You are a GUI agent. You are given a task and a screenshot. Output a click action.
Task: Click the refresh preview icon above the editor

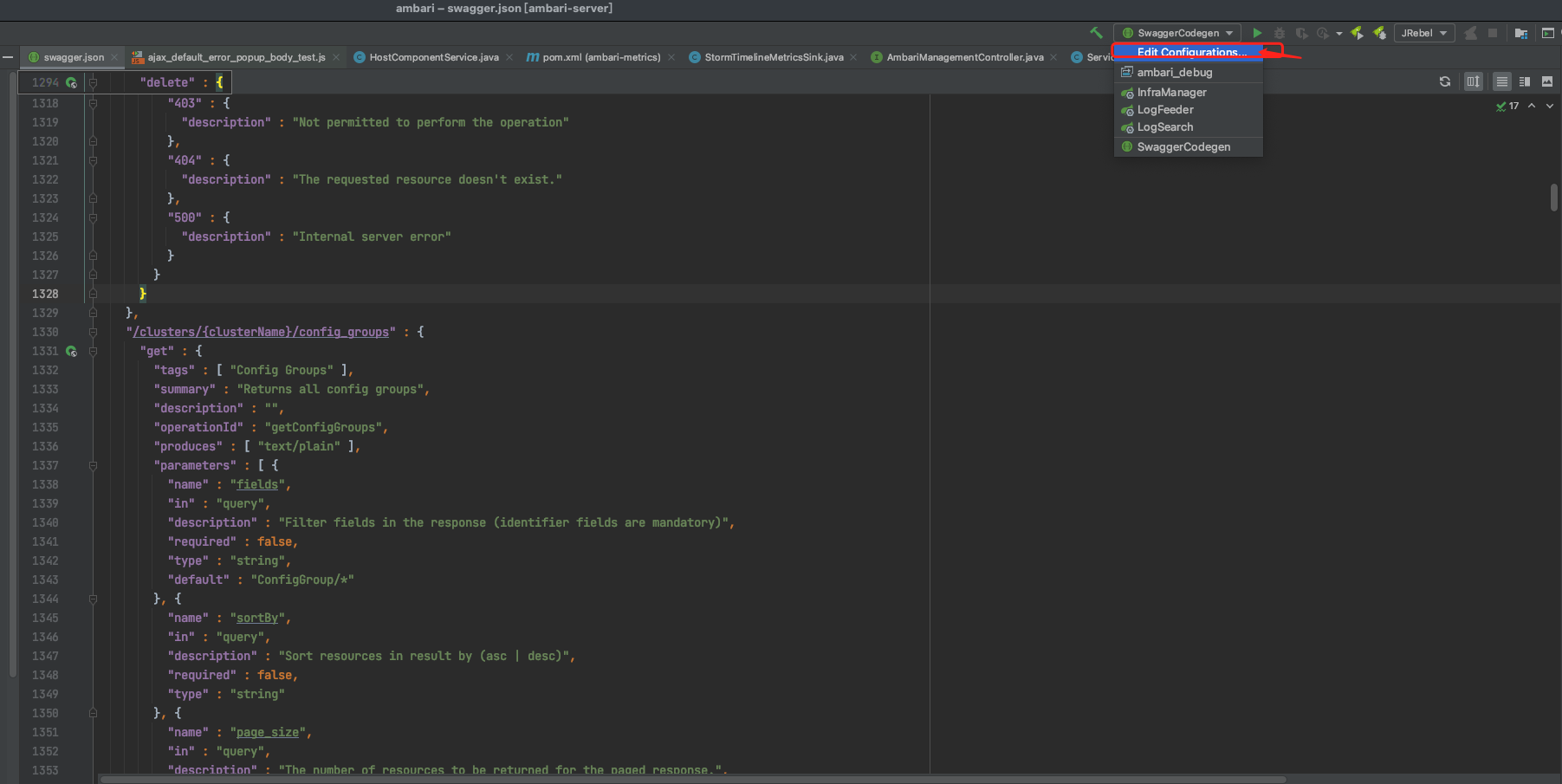(x=1445, y=81)
